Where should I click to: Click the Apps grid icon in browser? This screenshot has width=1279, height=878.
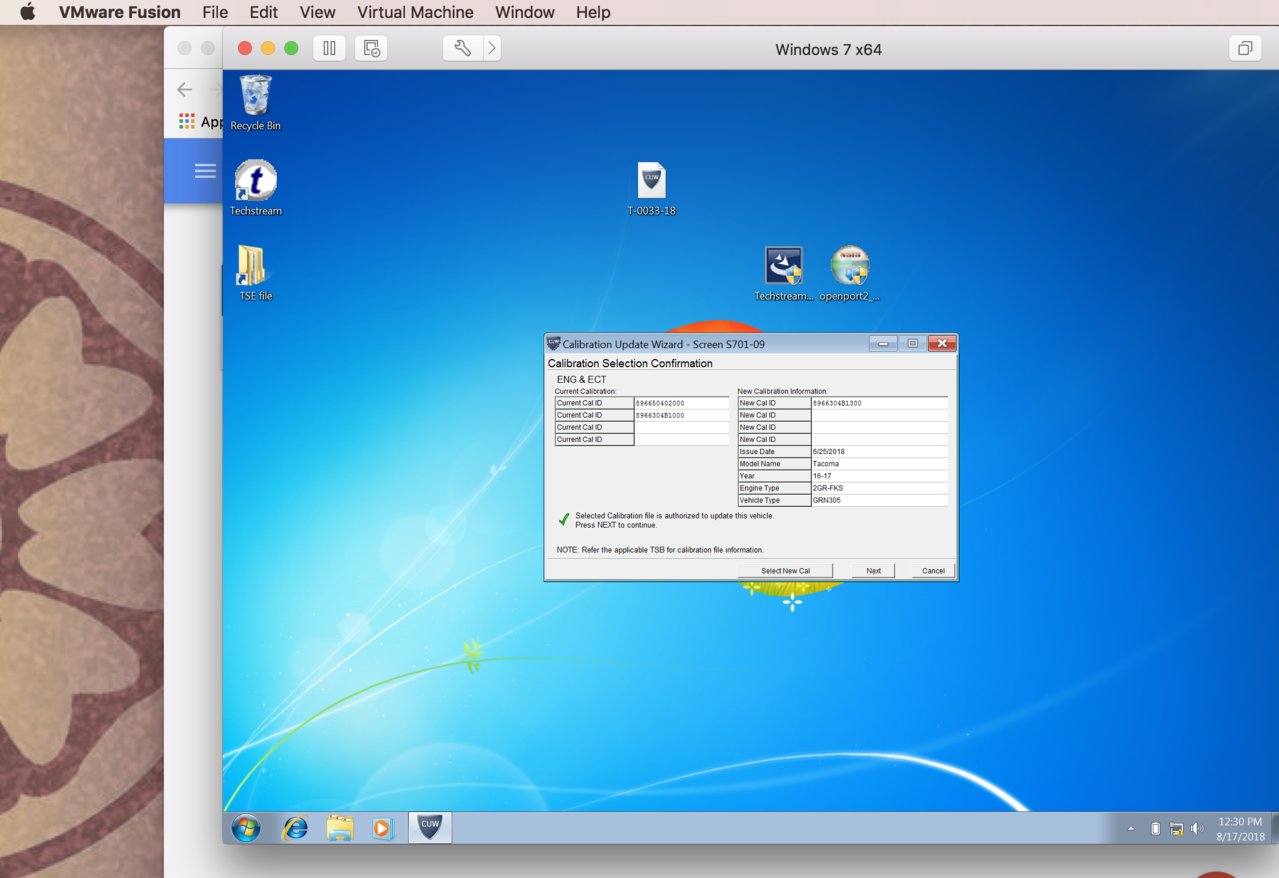point(187,121)
